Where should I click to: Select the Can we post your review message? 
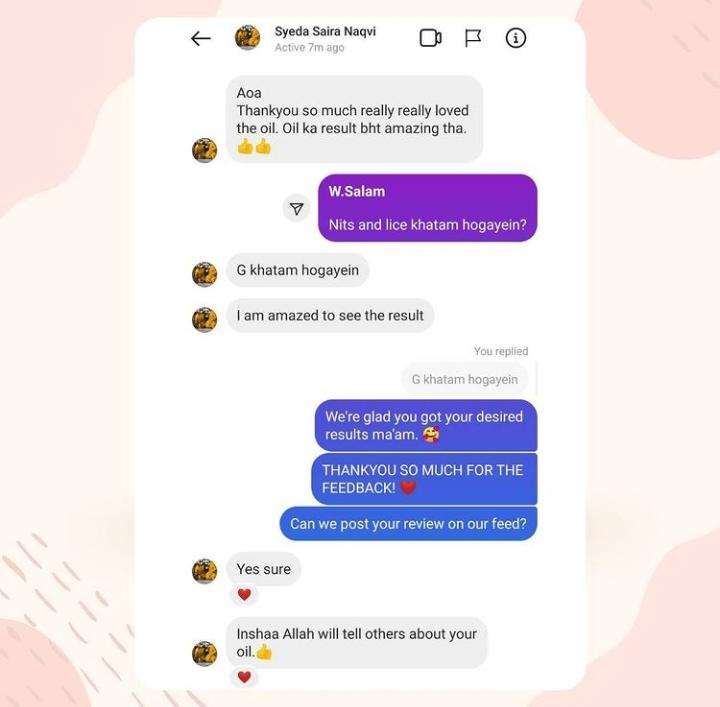click(x=408, y=524)
